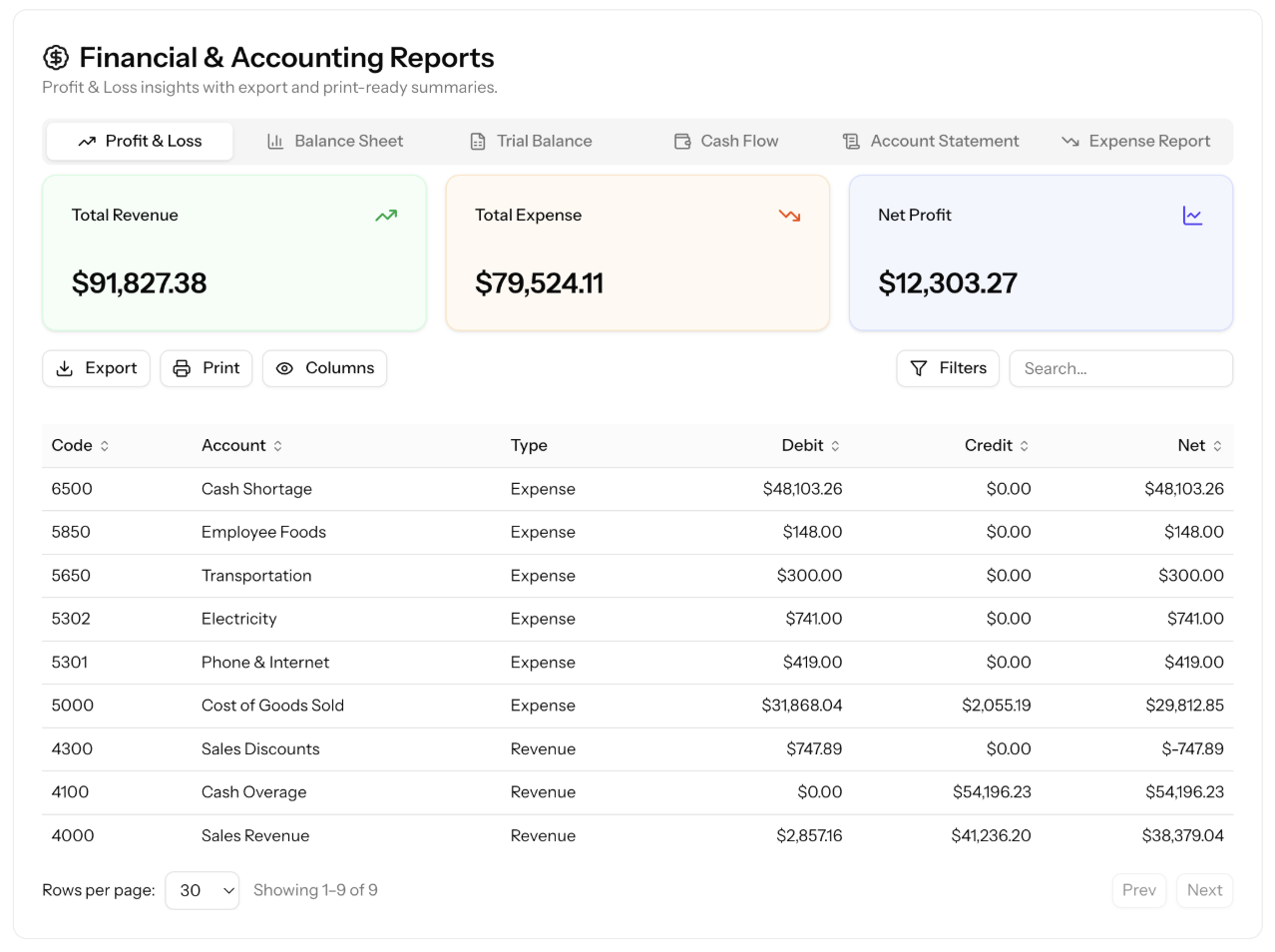Click the red trending-down icon in Total Expense
The width and height of the screenshot is (1275, 952).
(789, 216)
